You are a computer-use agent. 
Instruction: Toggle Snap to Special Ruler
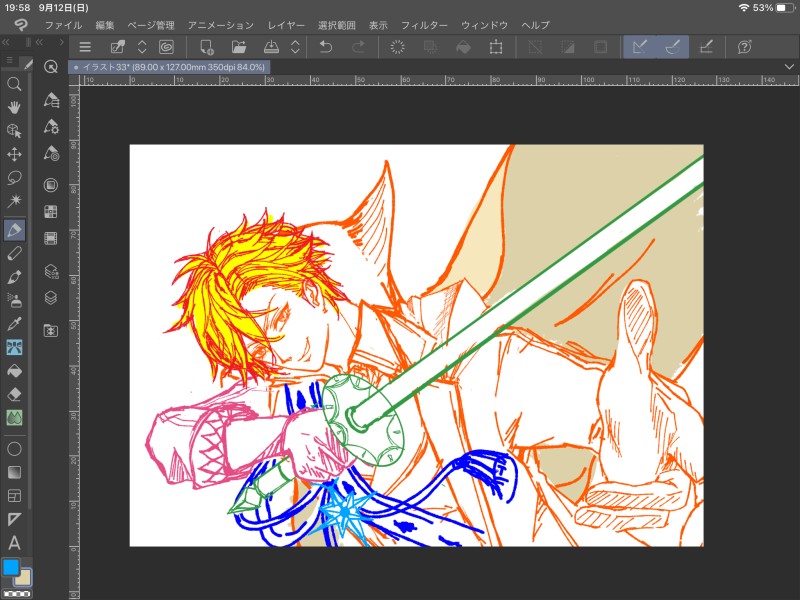coord(673,47)
